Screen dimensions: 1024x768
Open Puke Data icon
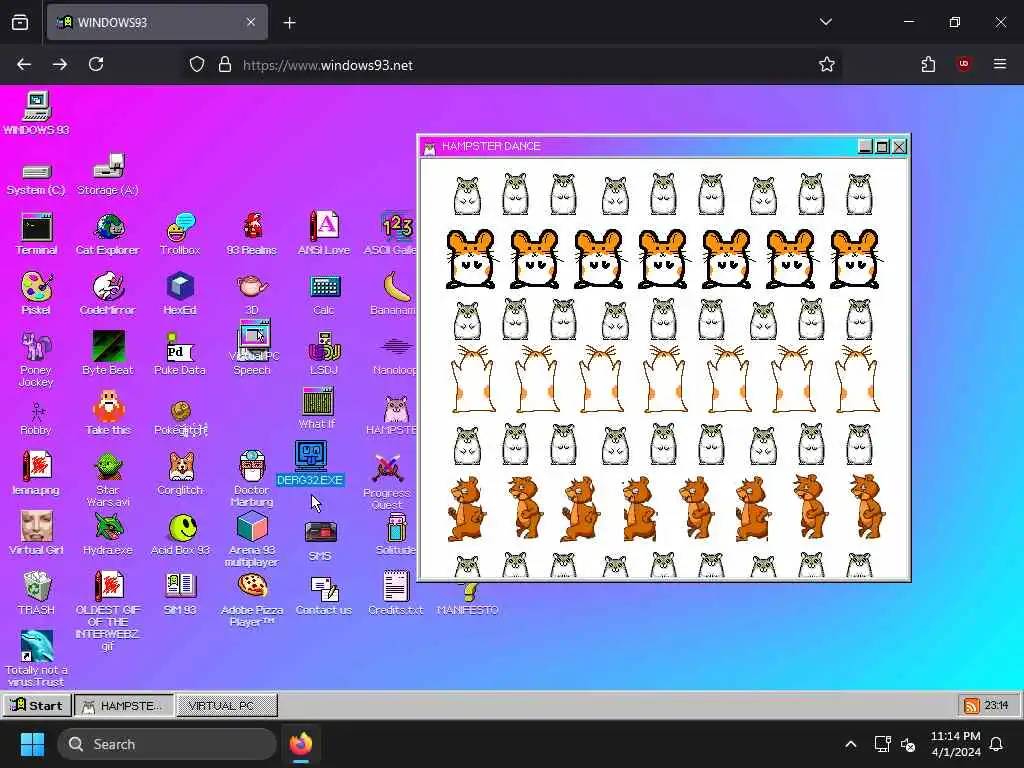[x=180, y=353]
